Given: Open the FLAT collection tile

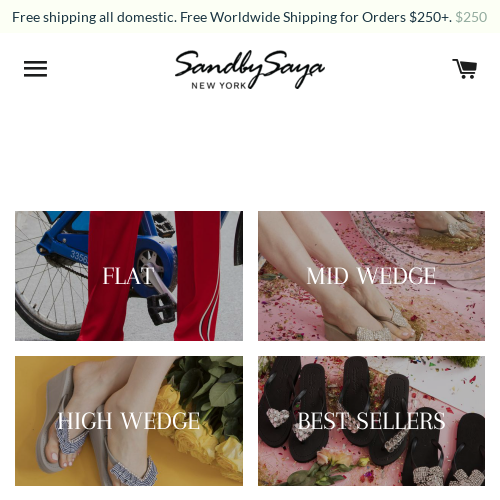Looking at the screenshot, I should pyautogui.click(x=129, y=276).
